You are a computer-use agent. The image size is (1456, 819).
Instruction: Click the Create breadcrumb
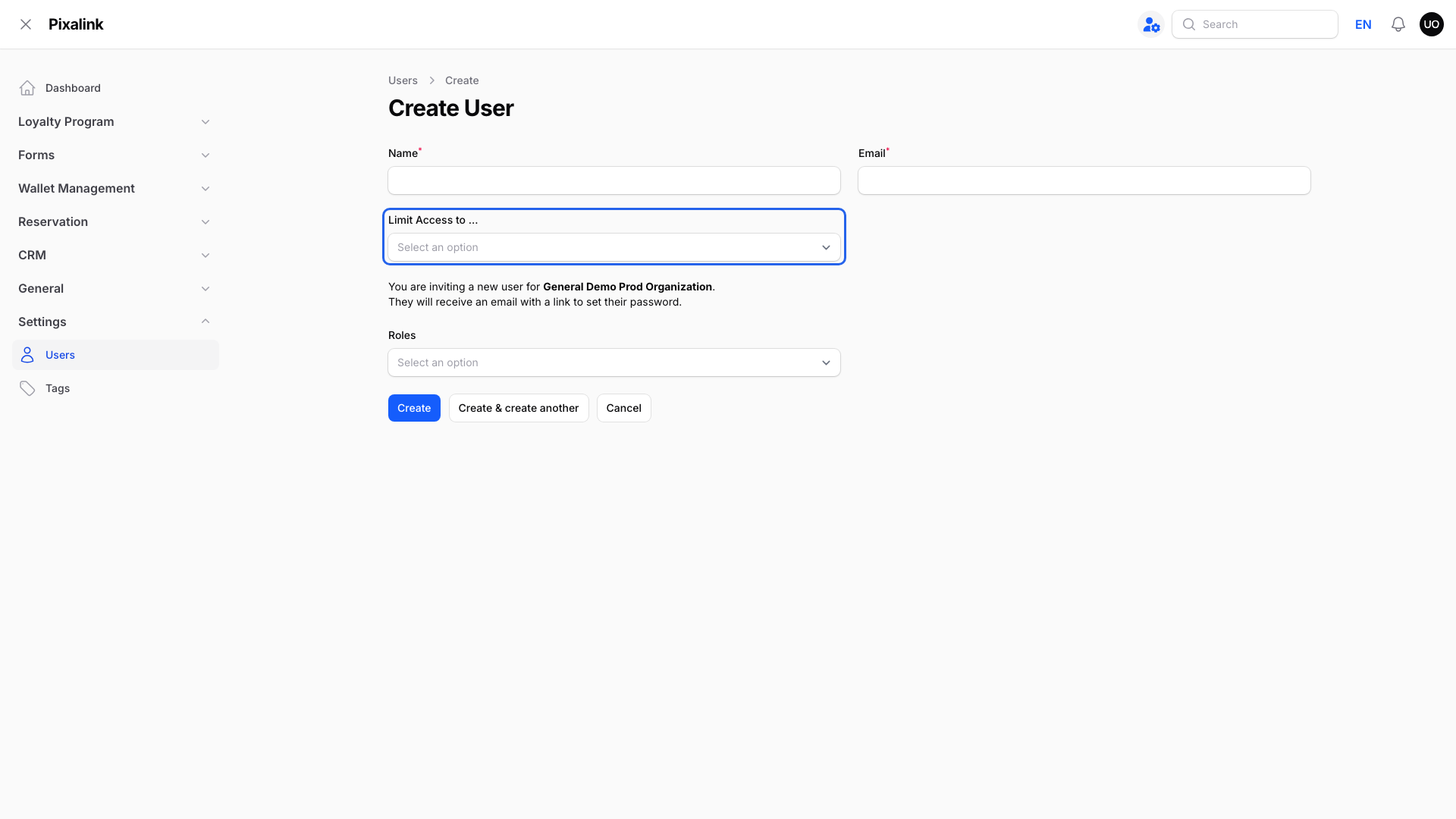pos(462,80)
